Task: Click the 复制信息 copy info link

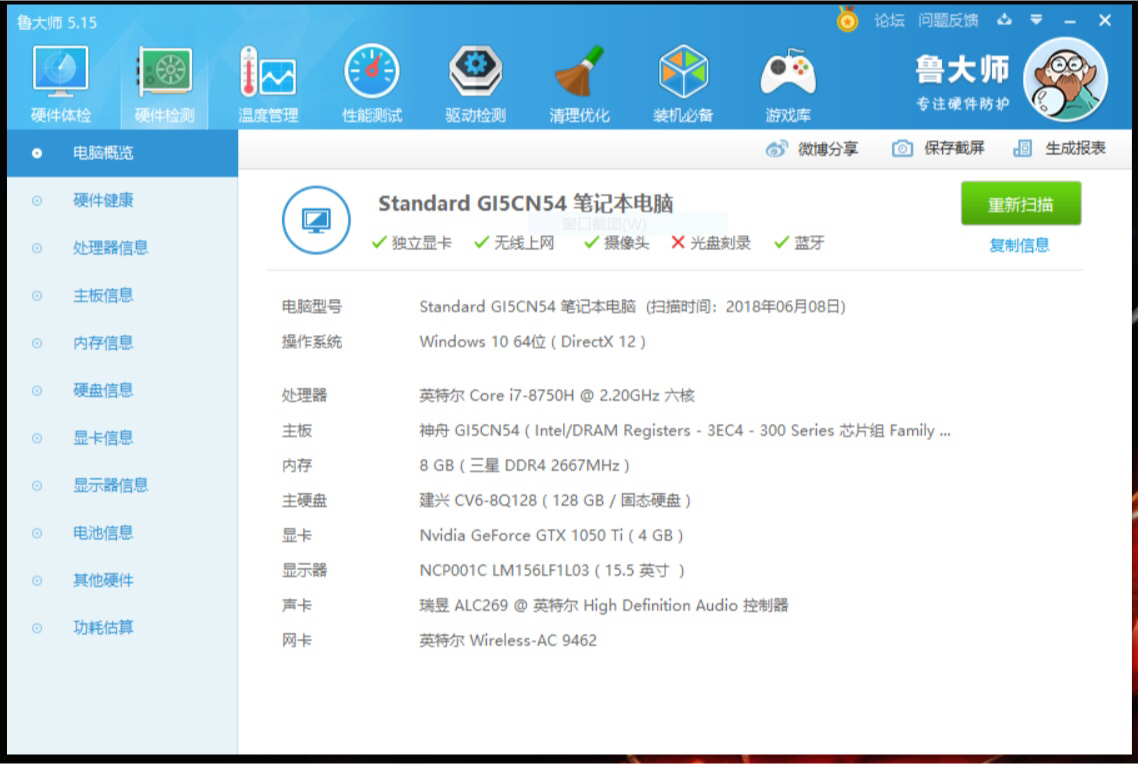Action: [x=1019, y=245]
